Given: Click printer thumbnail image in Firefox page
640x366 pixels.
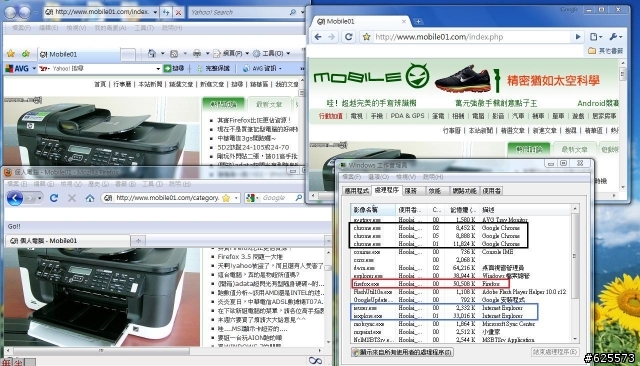Looking at the screenshot, I should coord(102,297).
